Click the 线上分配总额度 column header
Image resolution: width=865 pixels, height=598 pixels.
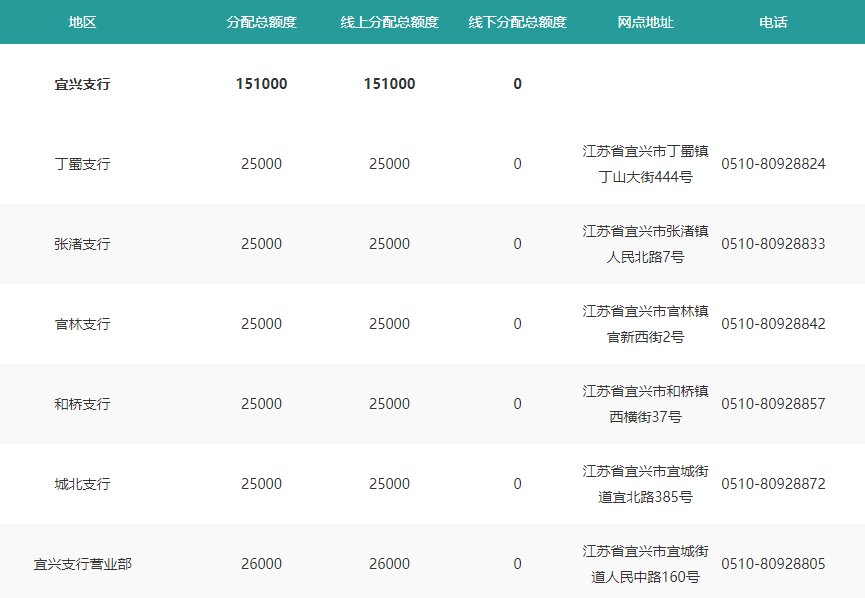[389, 22]
